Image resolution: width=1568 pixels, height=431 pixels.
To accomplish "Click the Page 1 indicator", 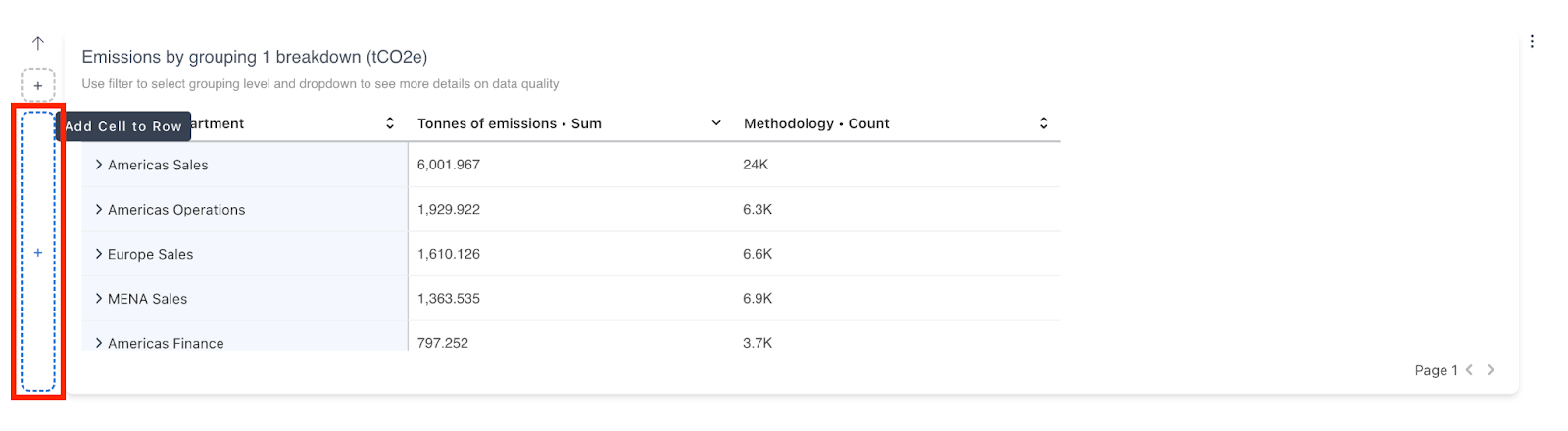I will (1436, 370).
